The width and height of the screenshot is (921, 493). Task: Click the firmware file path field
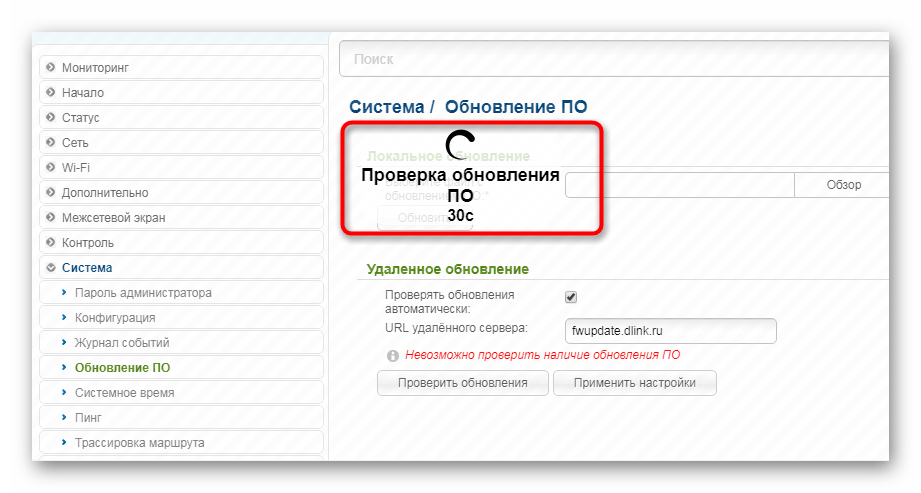click(680, 185)
